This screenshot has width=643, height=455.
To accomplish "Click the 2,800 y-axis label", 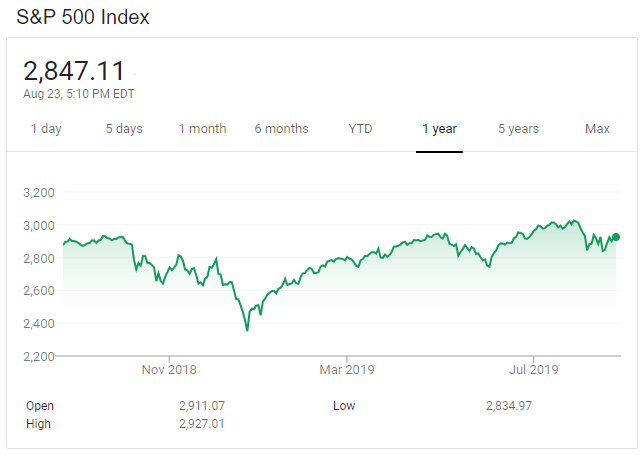I will point(39,258).
